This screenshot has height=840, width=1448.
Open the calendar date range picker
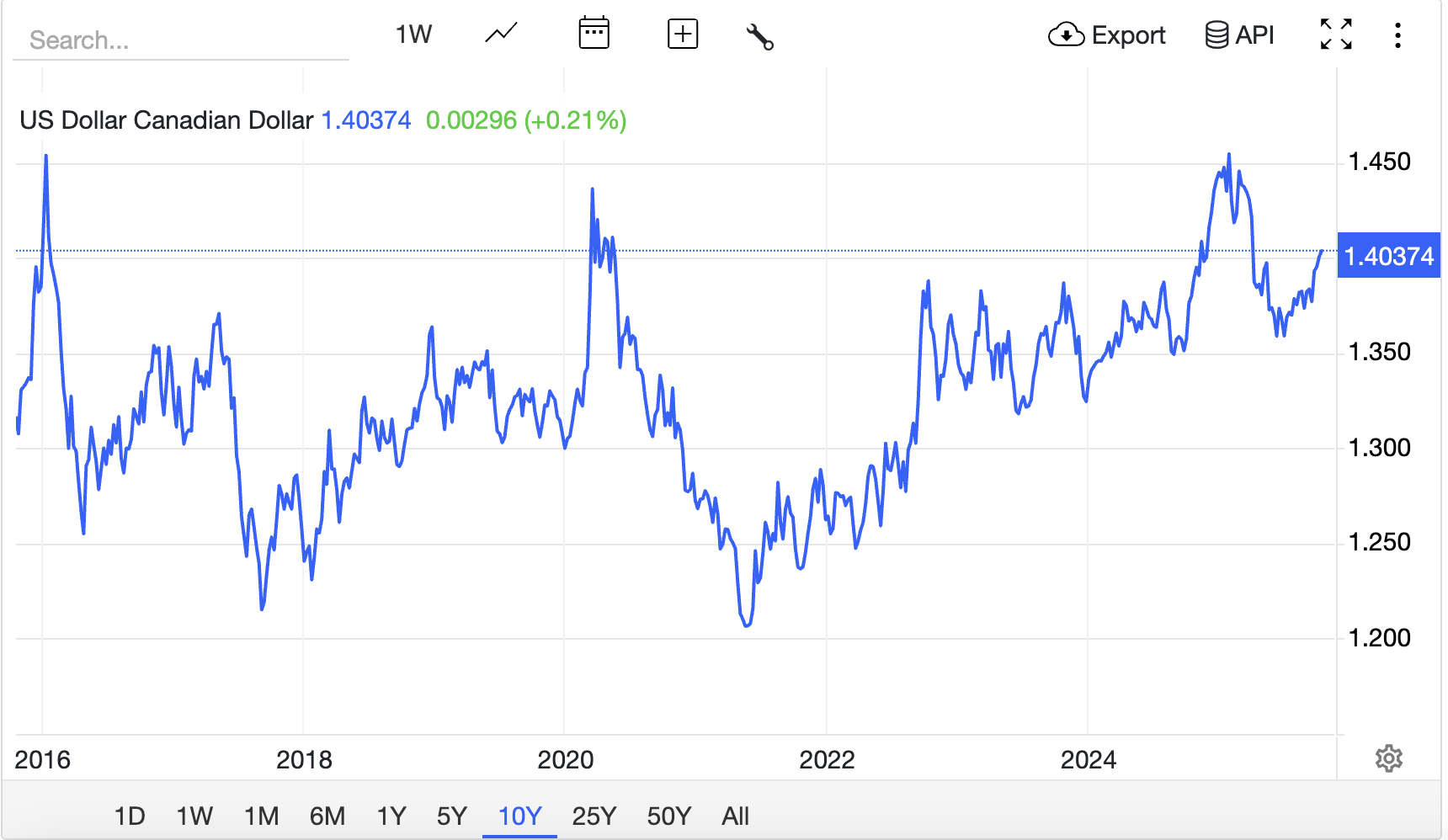pos(594,34)
